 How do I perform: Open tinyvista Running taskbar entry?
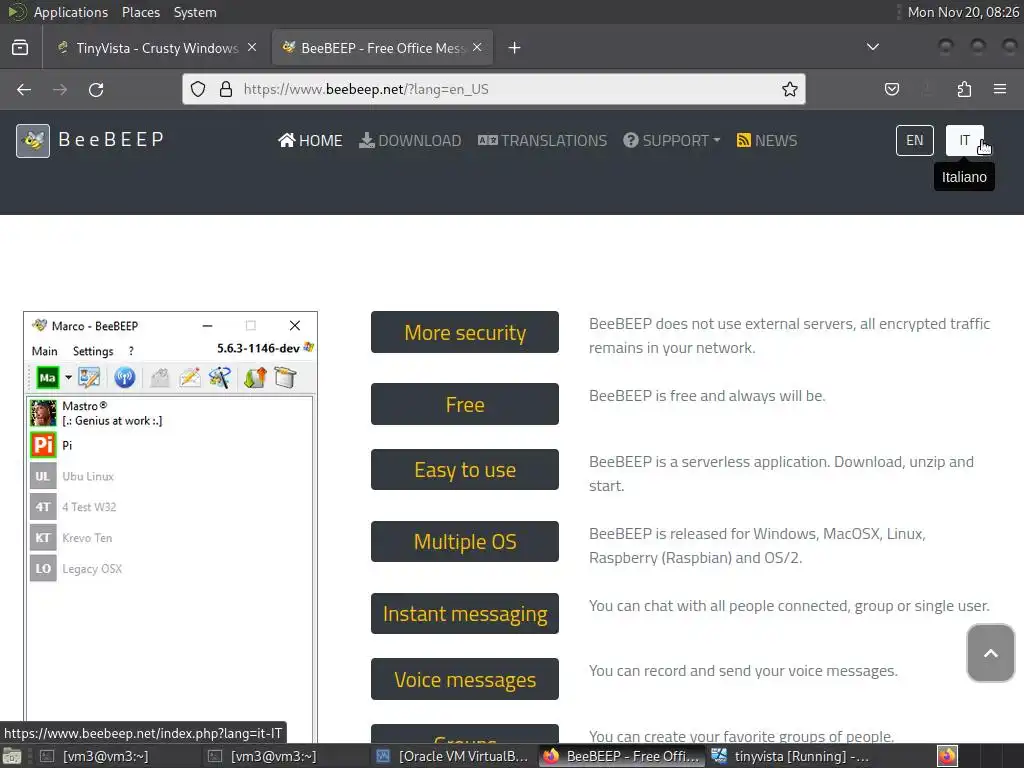(790, 756)
